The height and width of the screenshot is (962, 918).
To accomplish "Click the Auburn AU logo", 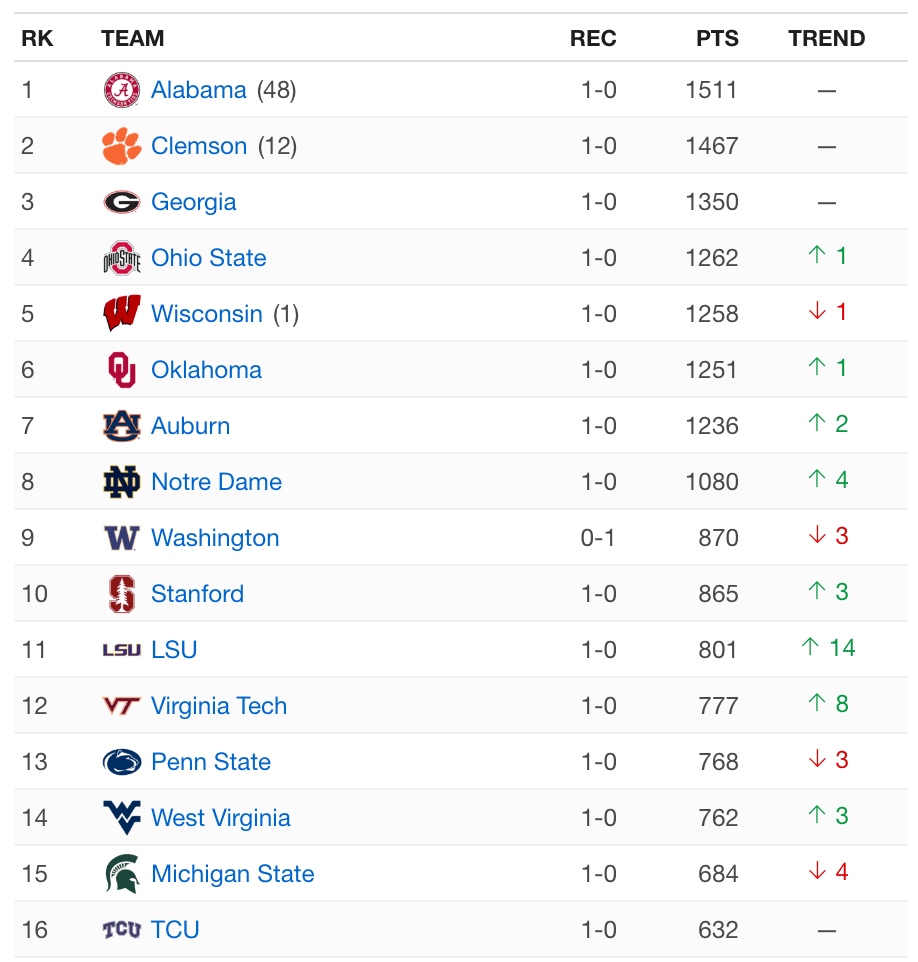I will (122, 426).
